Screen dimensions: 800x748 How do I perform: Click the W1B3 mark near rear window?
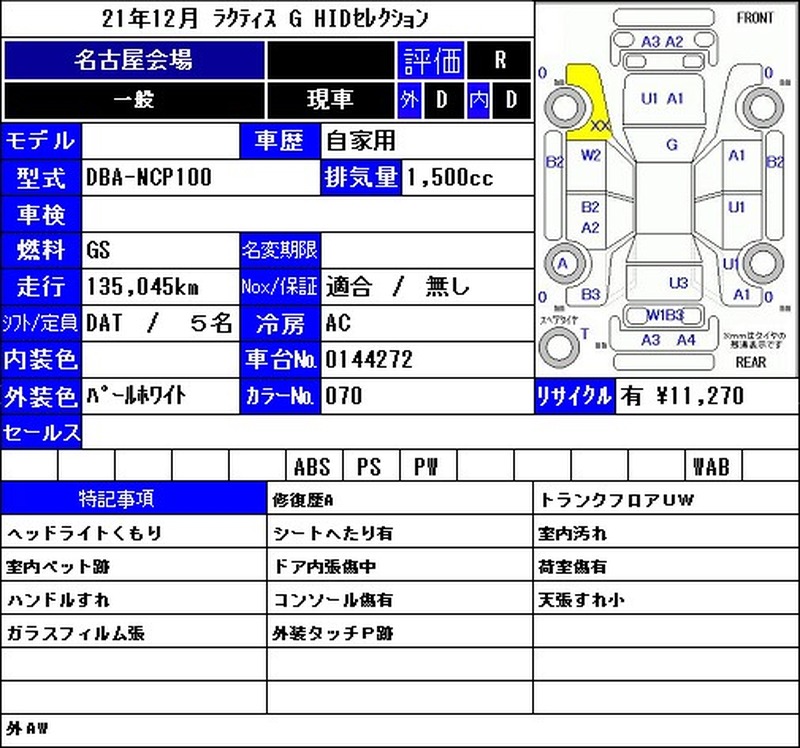click(x=665, y=315)
